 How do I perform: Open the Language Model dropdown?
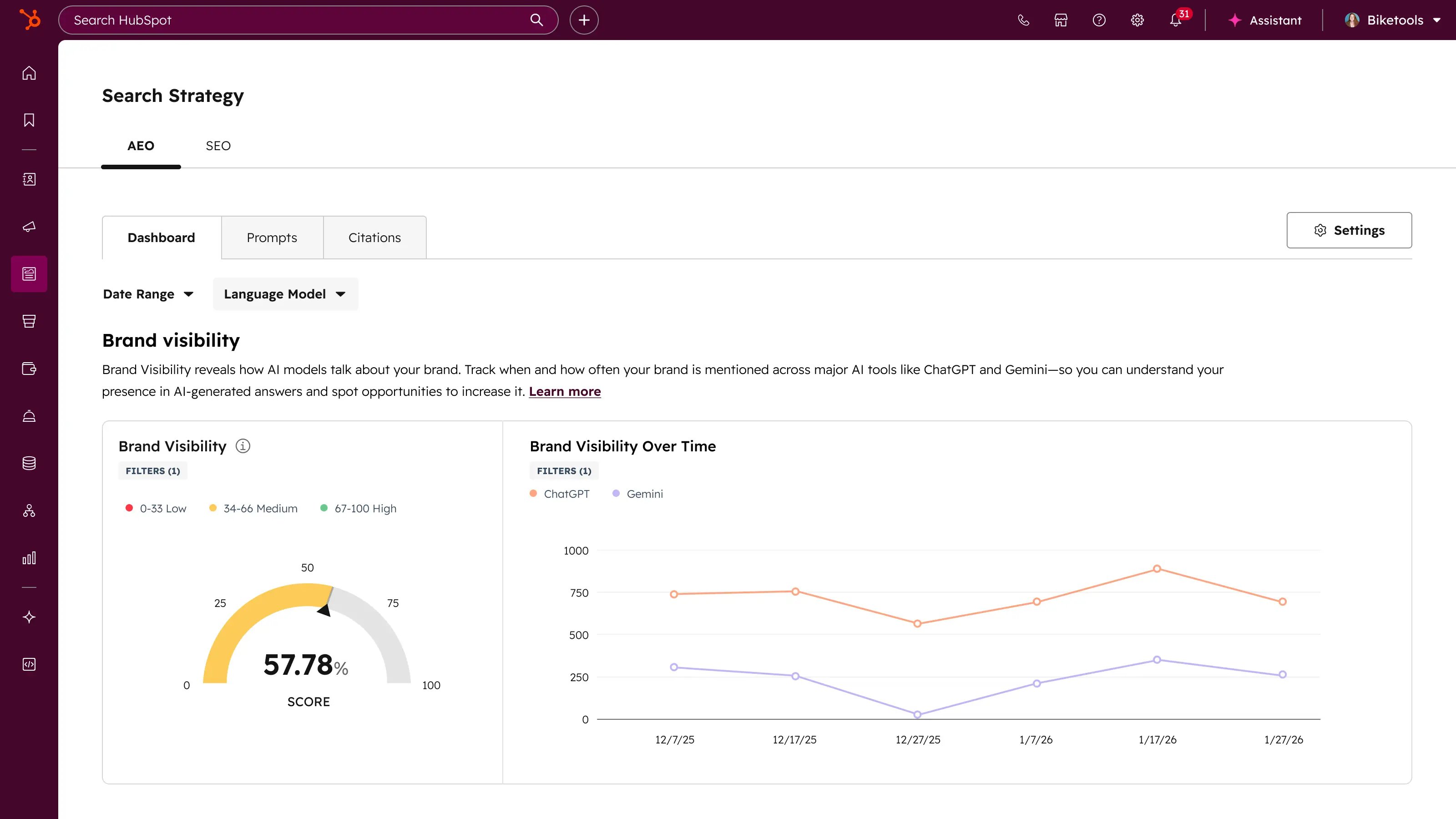(x=285, y=294)
